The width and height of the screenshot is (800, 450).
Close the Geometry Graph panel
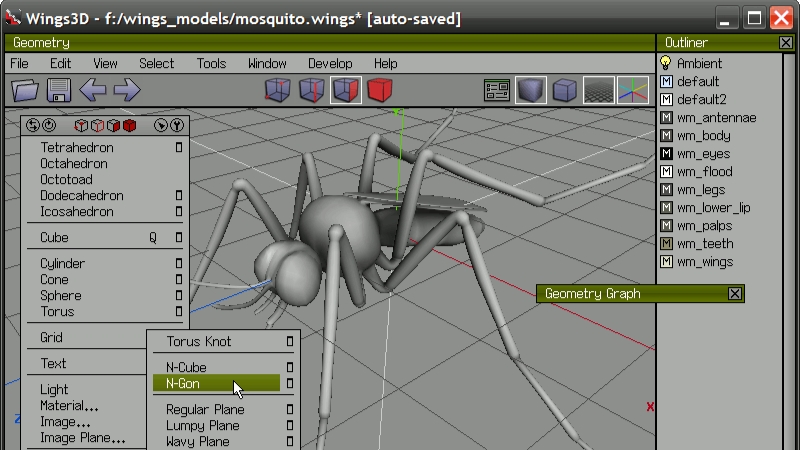coord(735,293)
